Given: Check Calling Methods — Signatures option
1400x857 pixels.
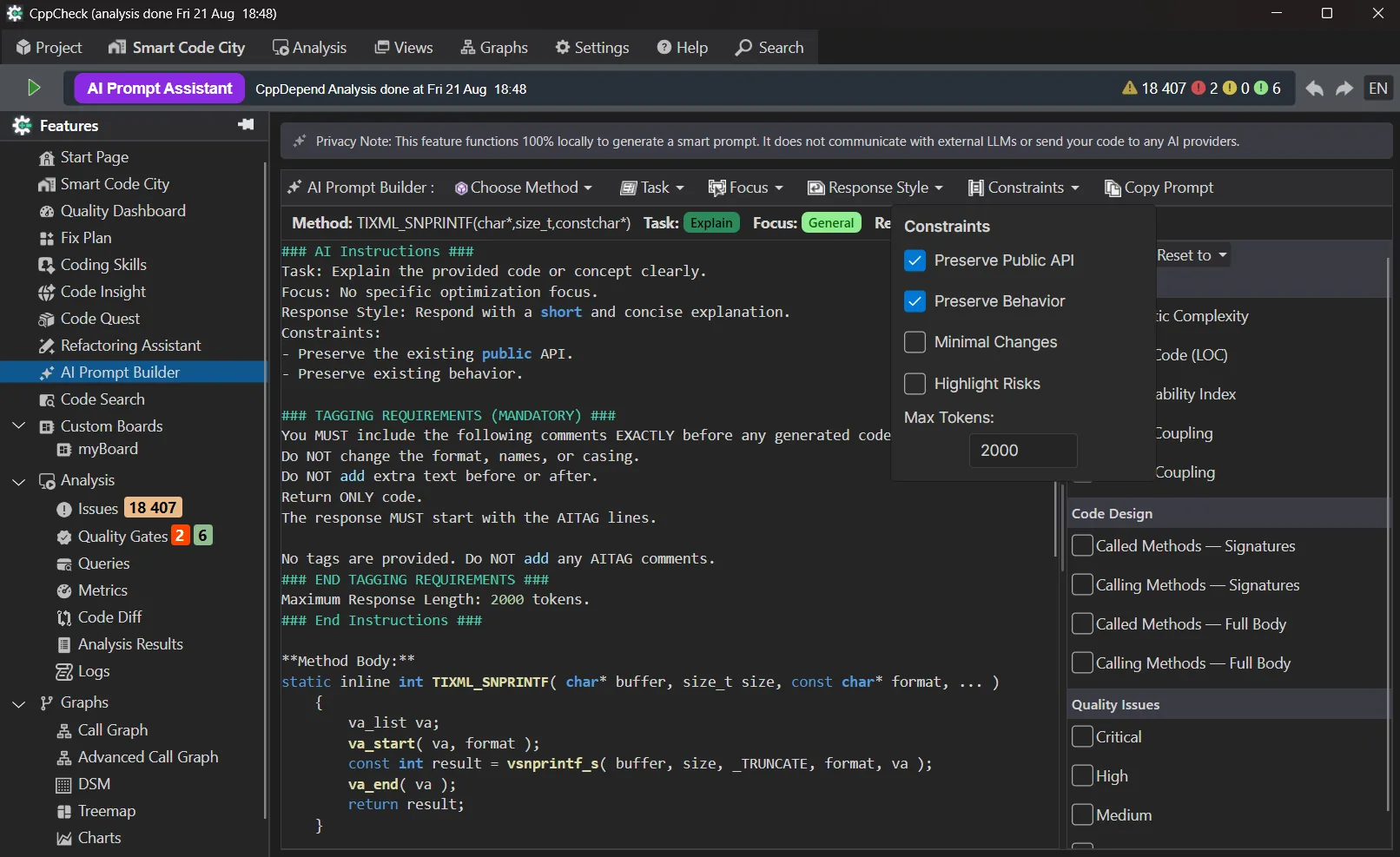Looking at the screenshot, I should tap(1082, 584).
